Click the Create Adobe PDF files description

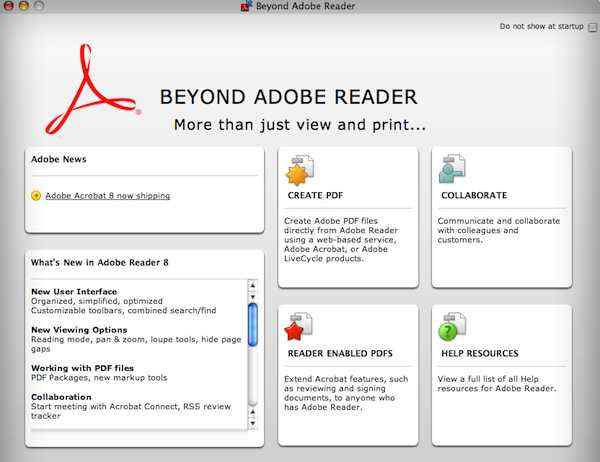[x=341, y=240]
